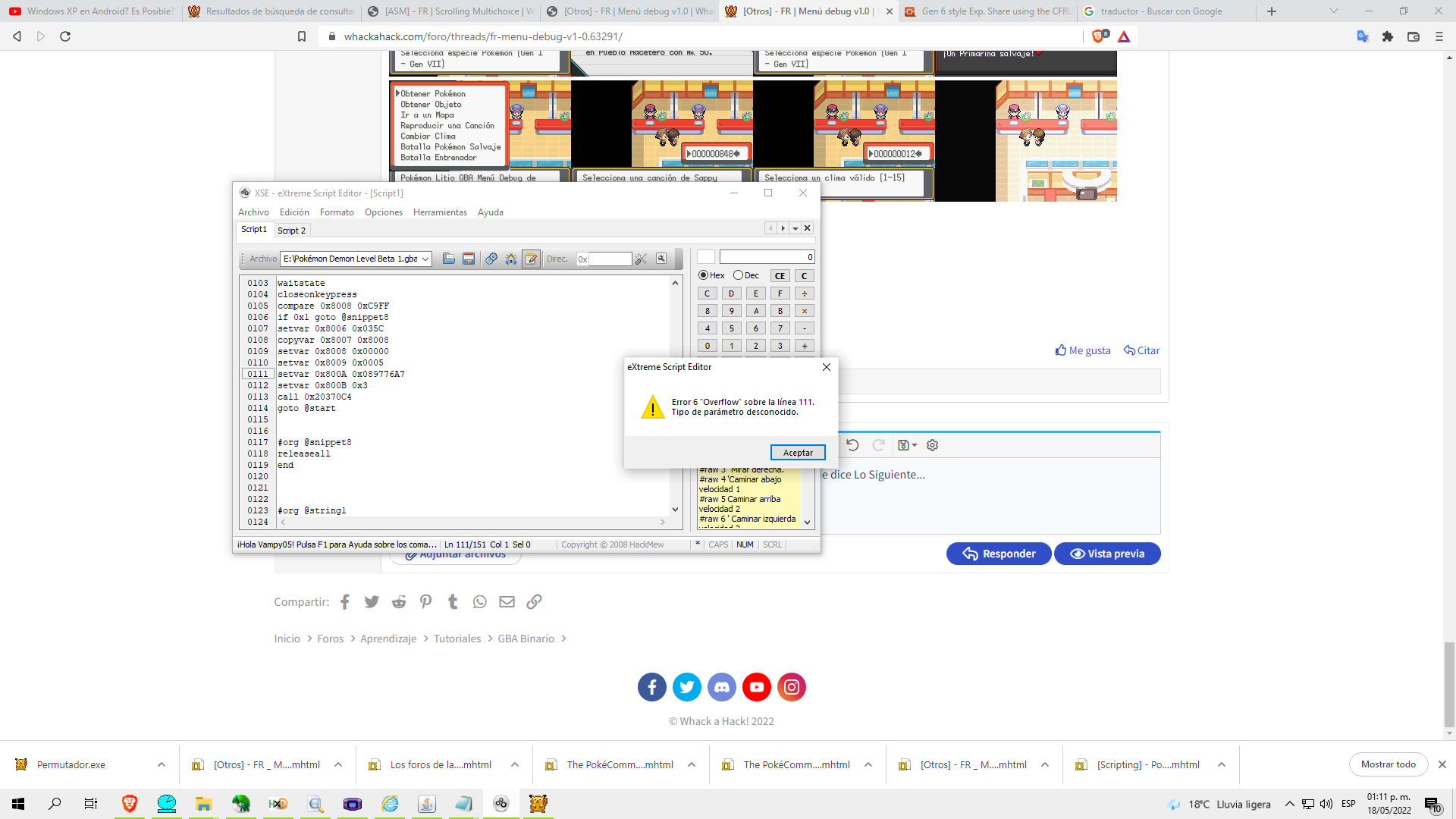The image size is (1456, 819).
Task: Click the settings gear in forum reply editor
Action: coord(933,445)
